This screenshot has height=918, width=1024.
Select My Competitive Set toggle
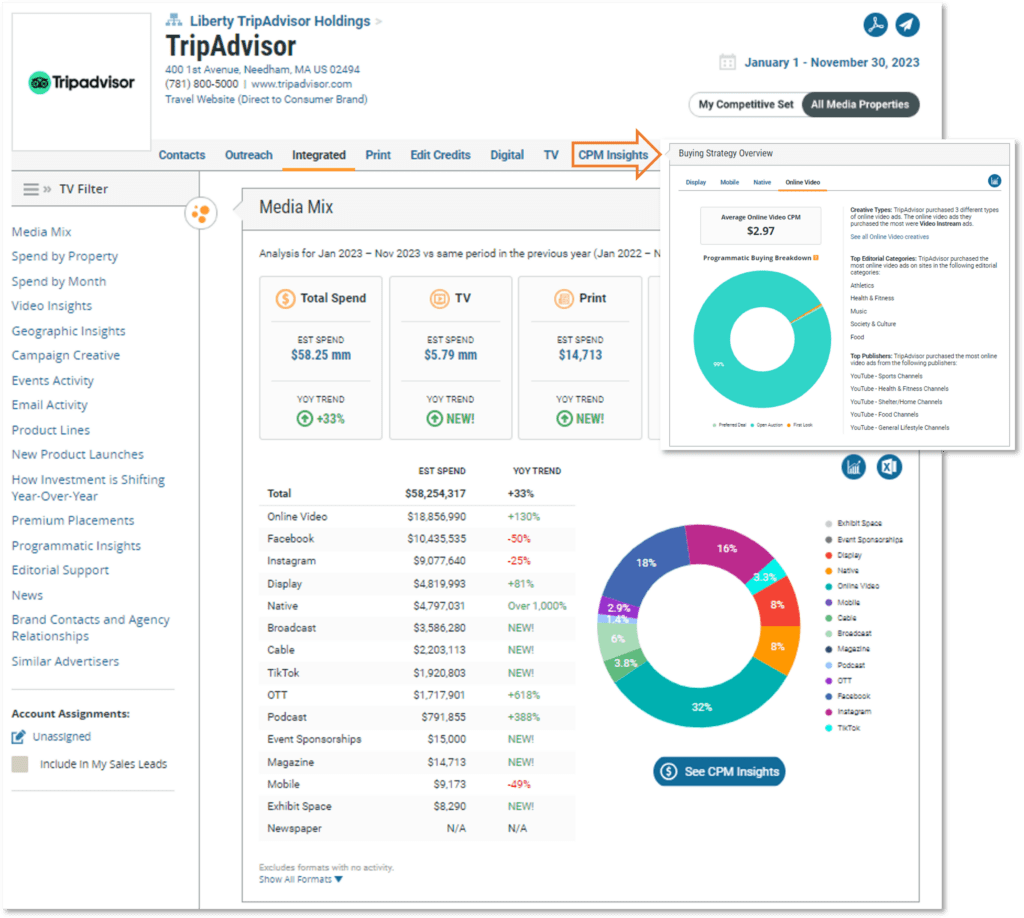746,104
